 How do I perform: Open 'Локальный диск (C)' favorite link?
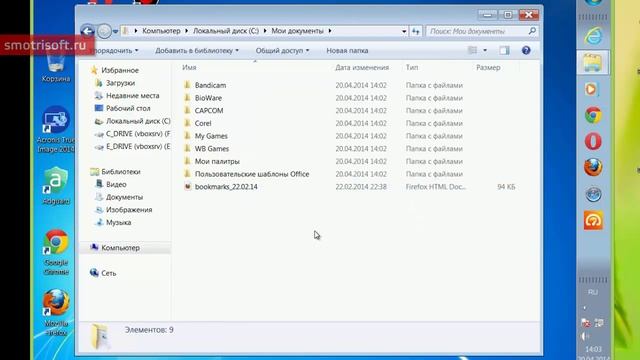(x=138, y=121)
